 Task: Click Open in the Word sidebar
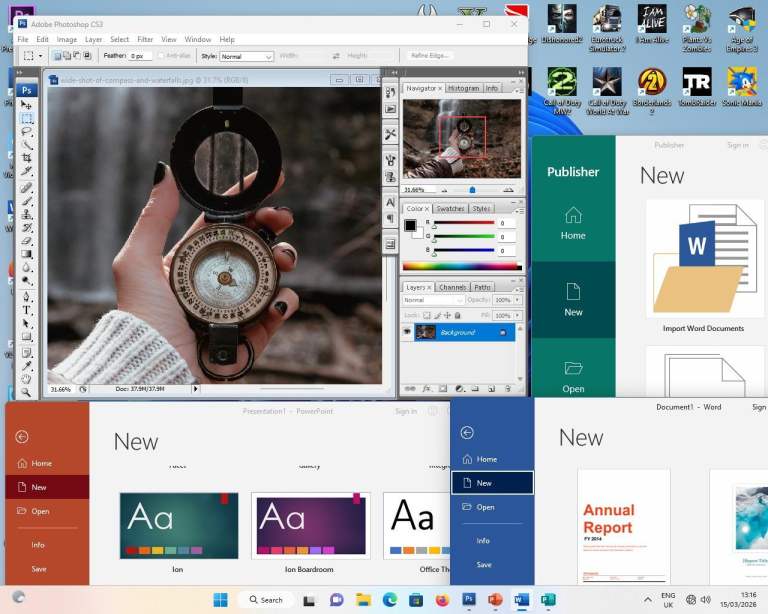click(485, 507)
